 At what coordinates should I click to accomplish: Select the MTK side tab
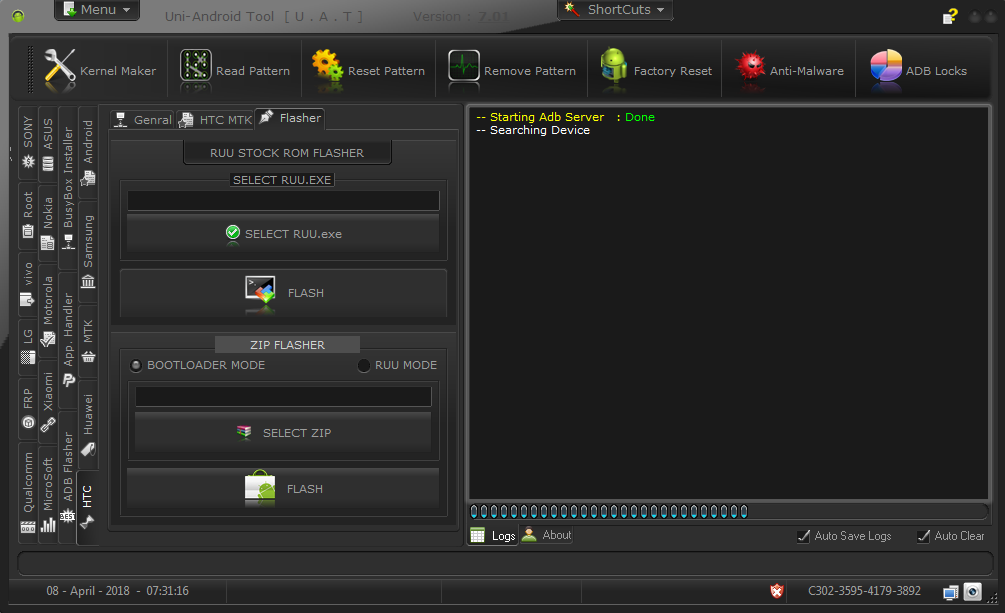coord(88,341)
